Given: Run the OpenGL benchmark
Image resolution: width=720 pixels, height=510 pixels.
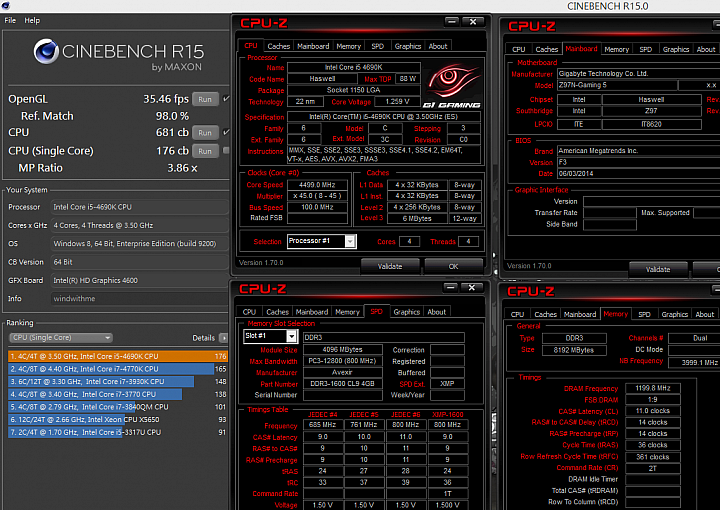Looking at the screenshot, I should (205, 99).
